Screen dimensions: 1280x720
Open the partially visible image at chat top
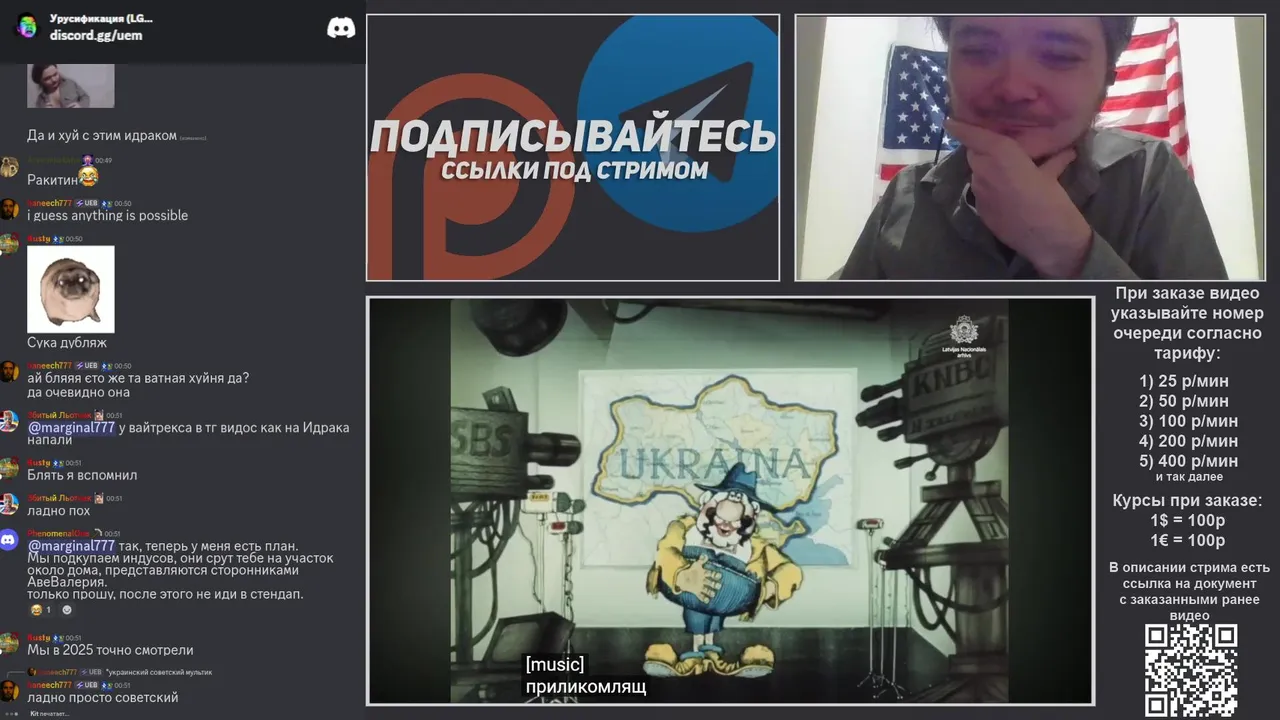[x=70, y=86]
